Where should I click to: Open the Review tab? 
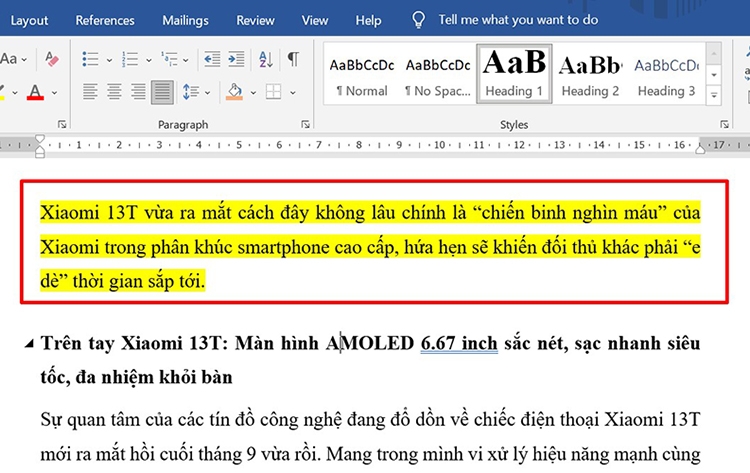pyautogui.click(x=255, y=20)
